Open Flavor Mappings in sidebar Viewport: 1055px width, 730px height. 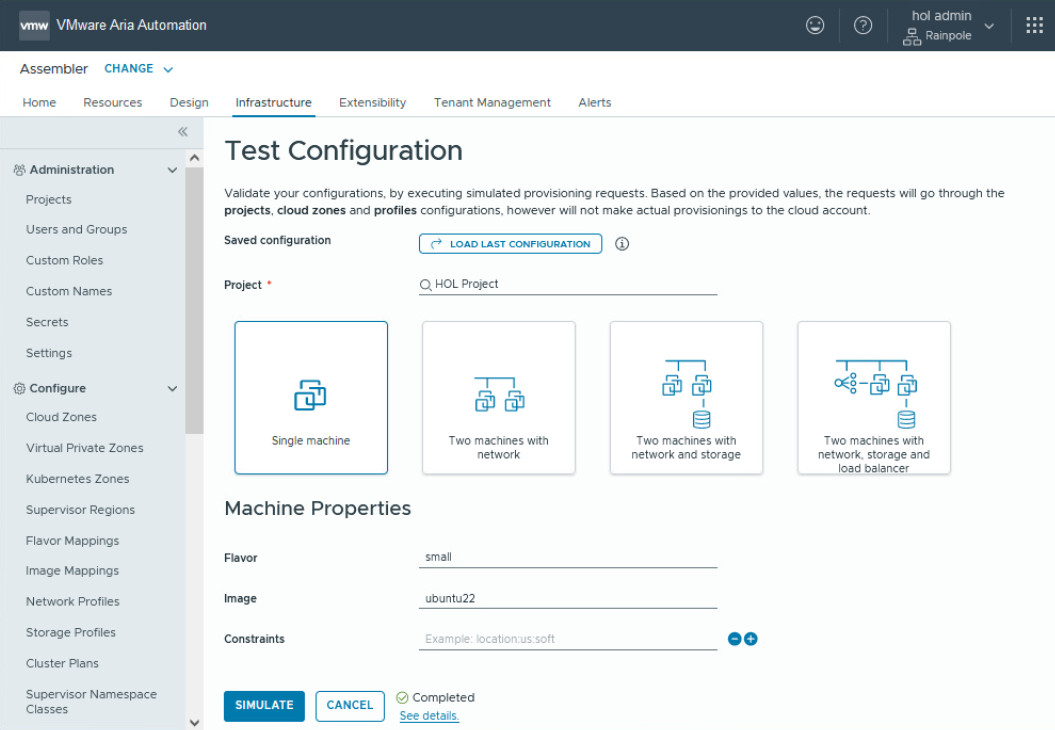[x=72, y=542]
